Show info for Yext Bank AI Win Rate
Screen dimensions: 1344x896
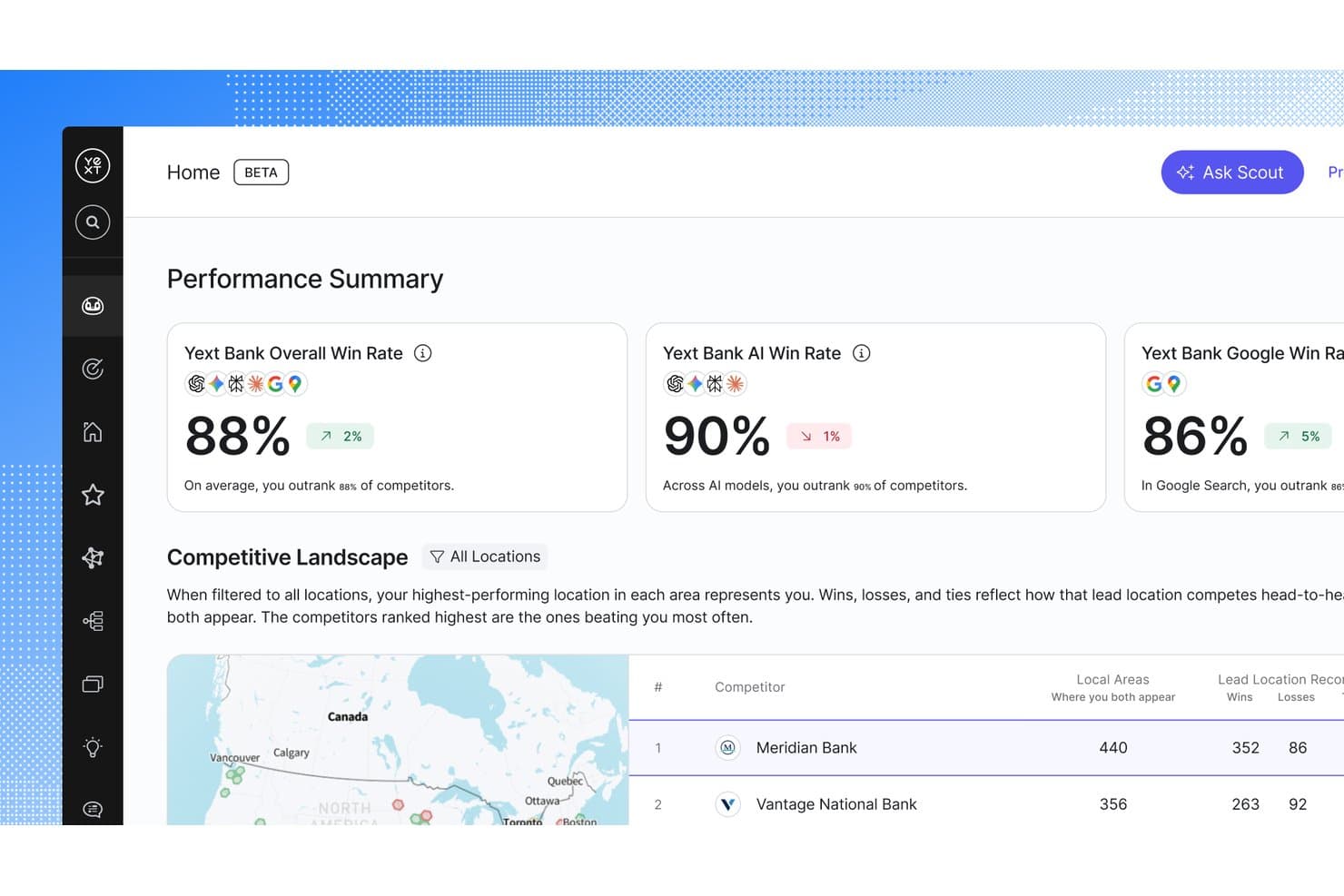click(x=862, y=353)
